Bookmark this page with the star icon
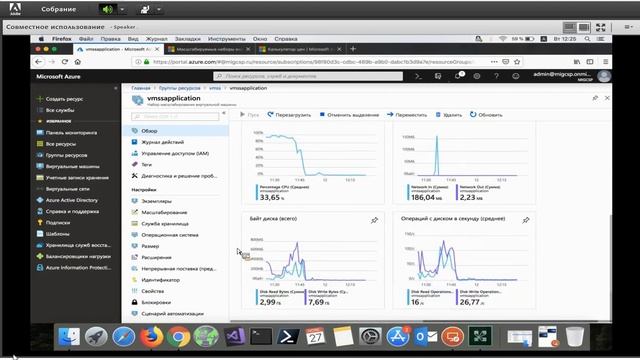Viewport: 640px width, 360px height. click(517, 62)
